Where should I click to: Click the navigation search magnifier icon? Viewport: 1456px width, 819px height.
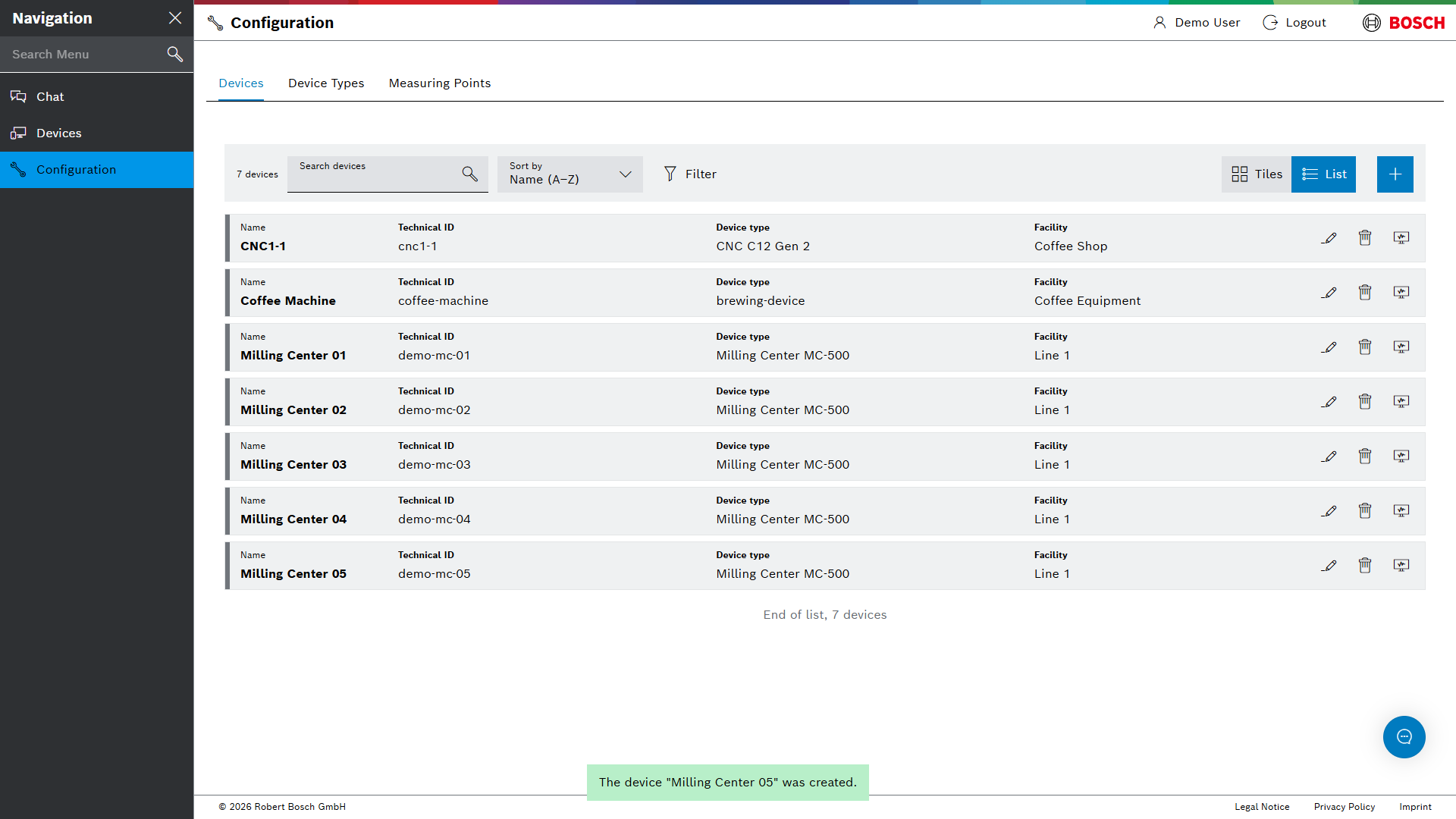tap(175, 55)
